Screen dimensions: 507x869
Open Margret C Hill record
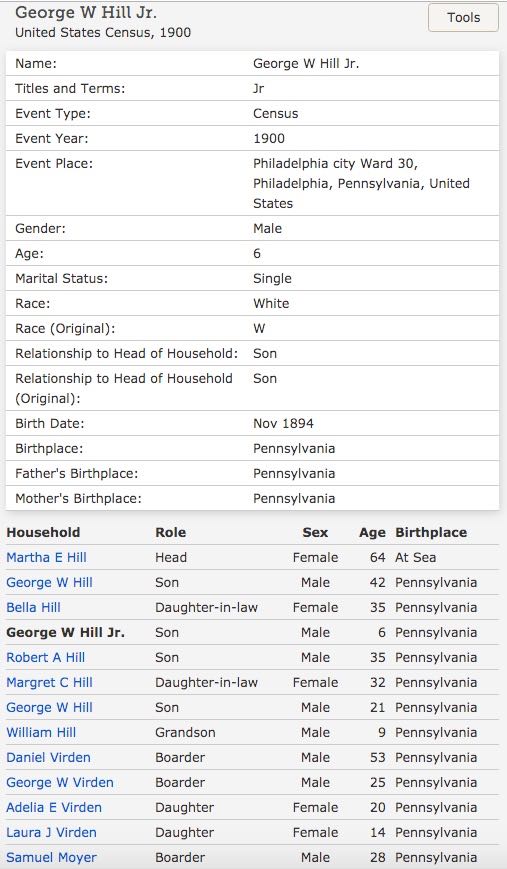[49, 682]
